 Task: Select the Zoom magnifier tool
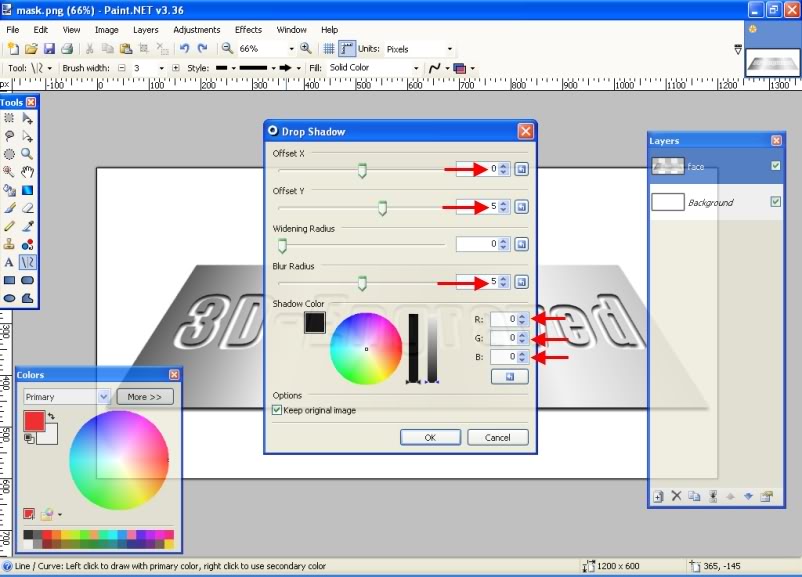coord(27,154)
